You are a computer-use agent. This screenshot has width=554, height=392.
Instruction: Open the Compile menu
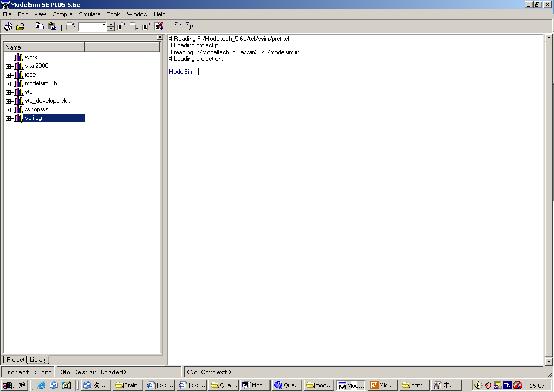(63, 14)
